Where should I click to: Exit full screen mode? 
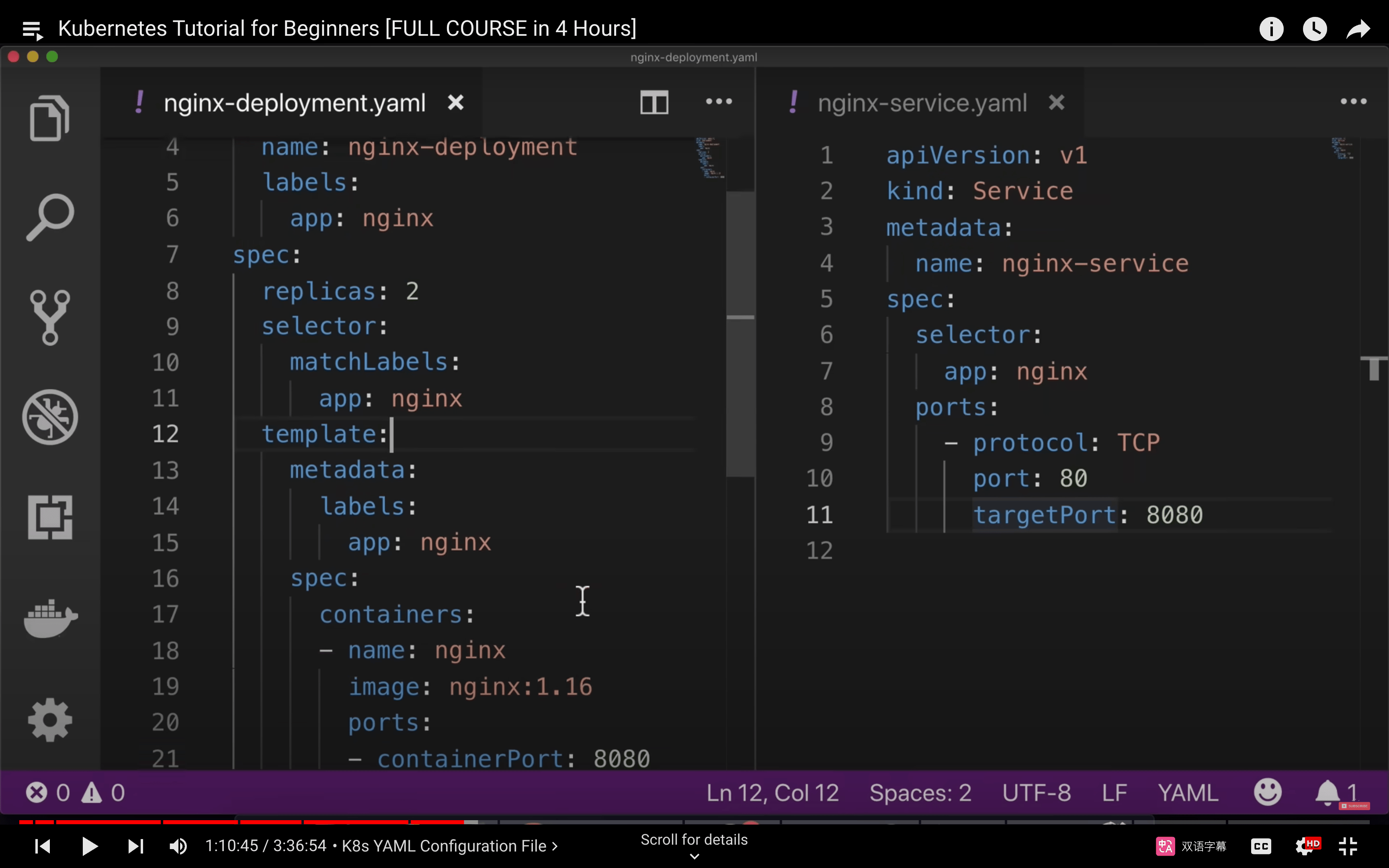(1348, 846)
